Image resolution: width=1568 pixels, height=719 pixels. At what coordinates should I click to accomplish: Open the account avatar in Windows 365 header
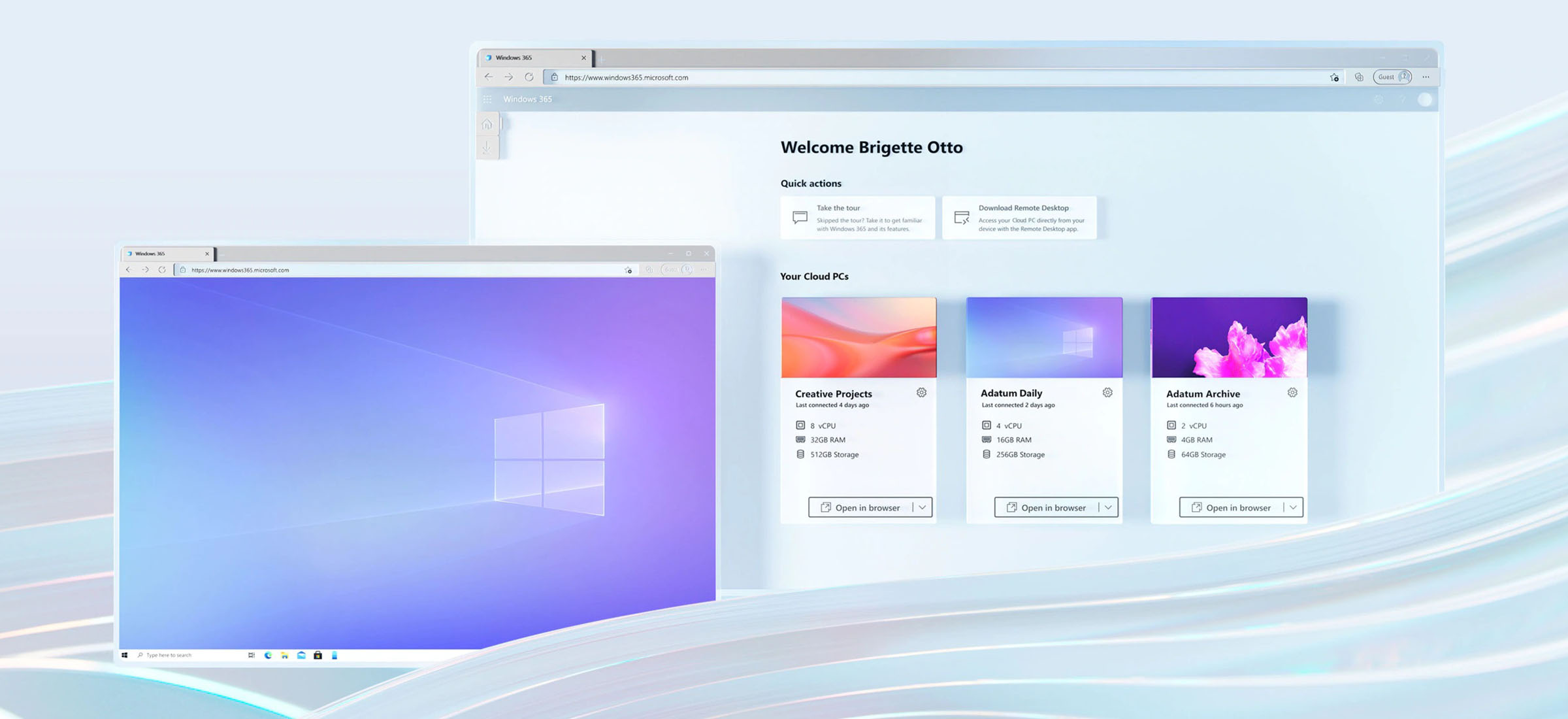(x=1425, y=99)
